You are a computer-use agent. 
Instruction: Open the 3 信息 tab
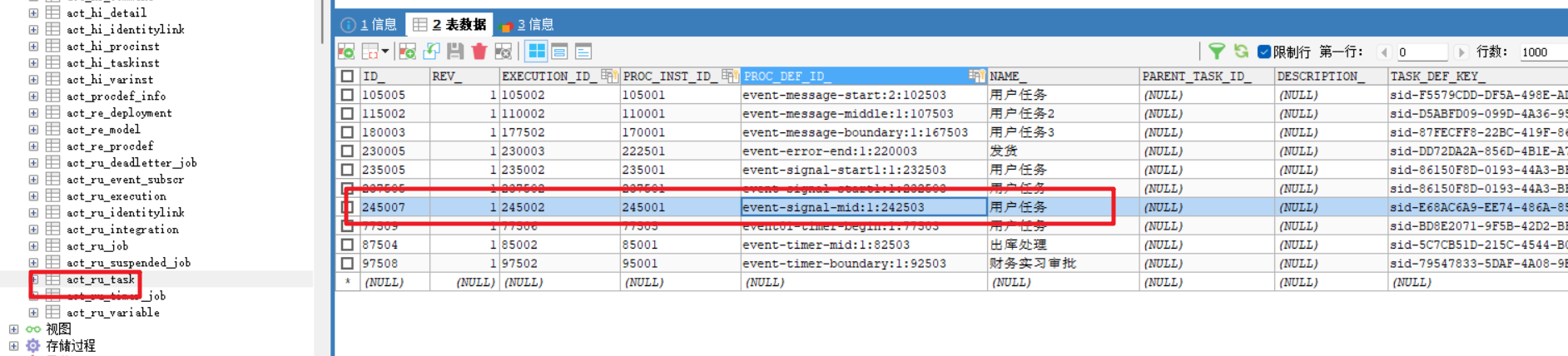click(528, 24)
